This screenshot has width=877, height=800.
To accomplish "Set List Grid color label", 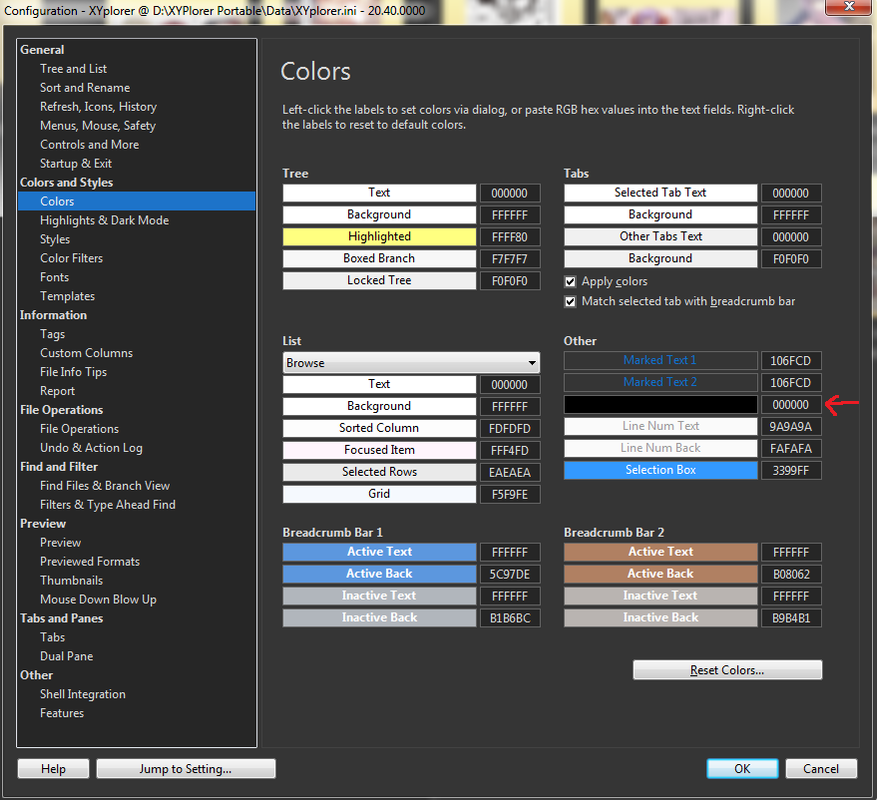I will 379,494.
